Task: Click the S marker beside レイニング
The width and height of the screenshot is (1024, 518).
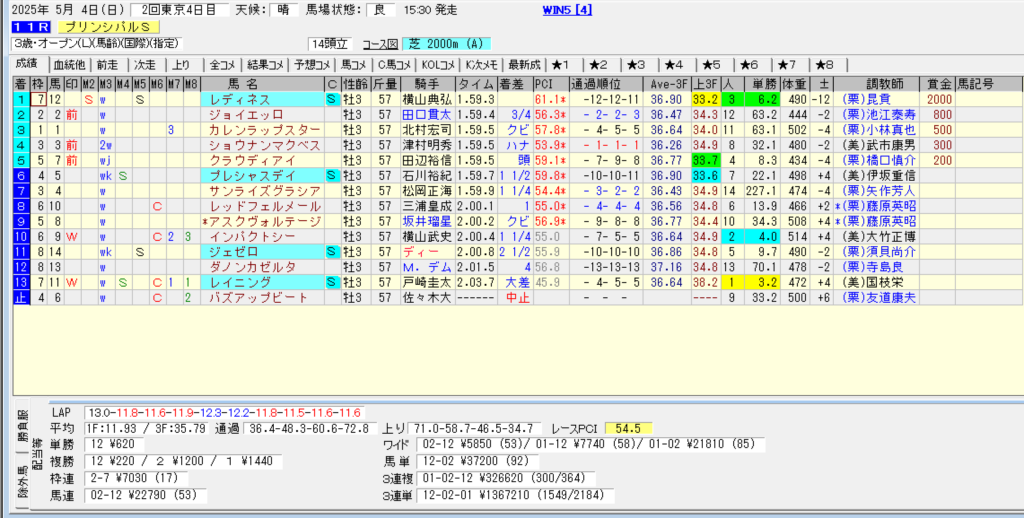Action: point(331,283)
